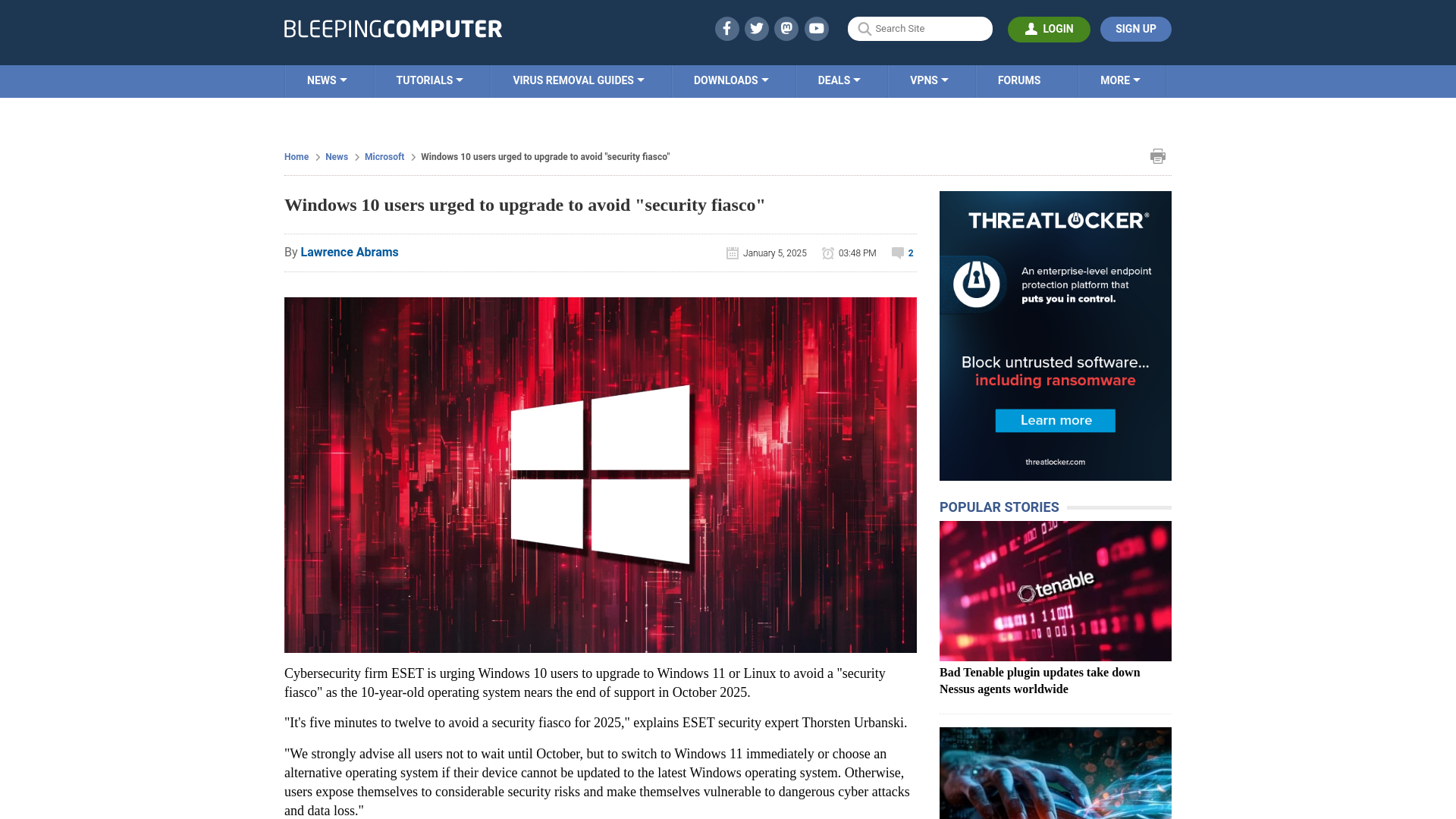Viewport: 1456px width, 819px height.
Task: Click the BleepingComputer YouTube icon
Action: tap(817, 28)
